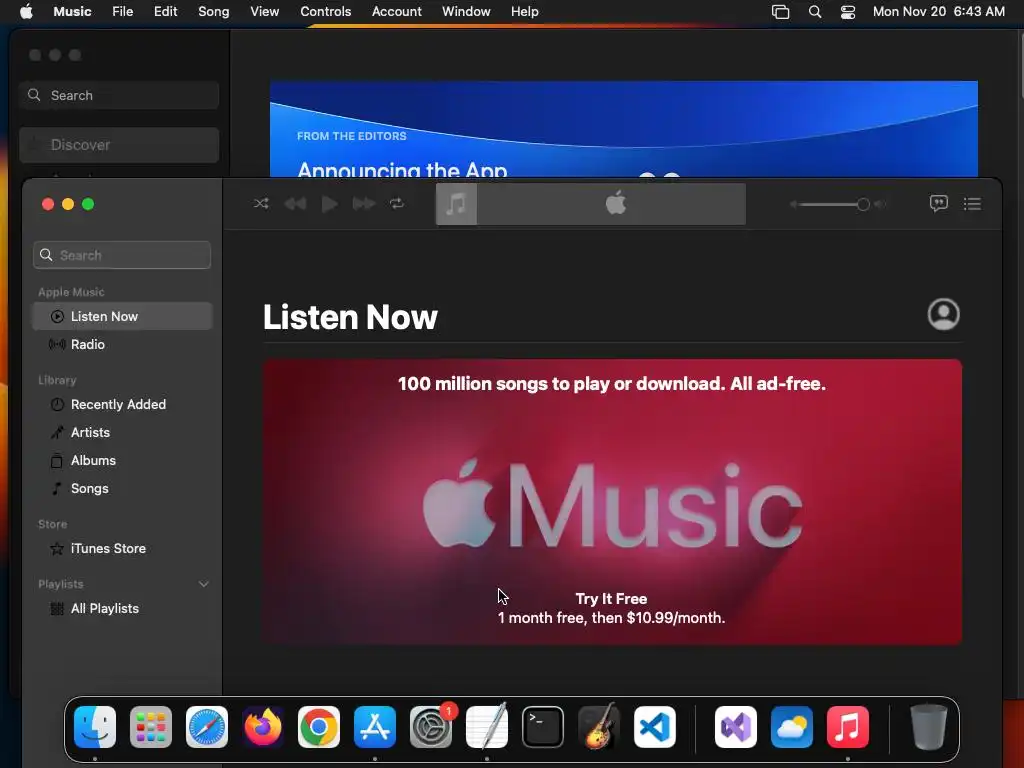Click the From the Editors banner behind
This screenshot has width=1024, height=768.
click(x=624, y=129)
